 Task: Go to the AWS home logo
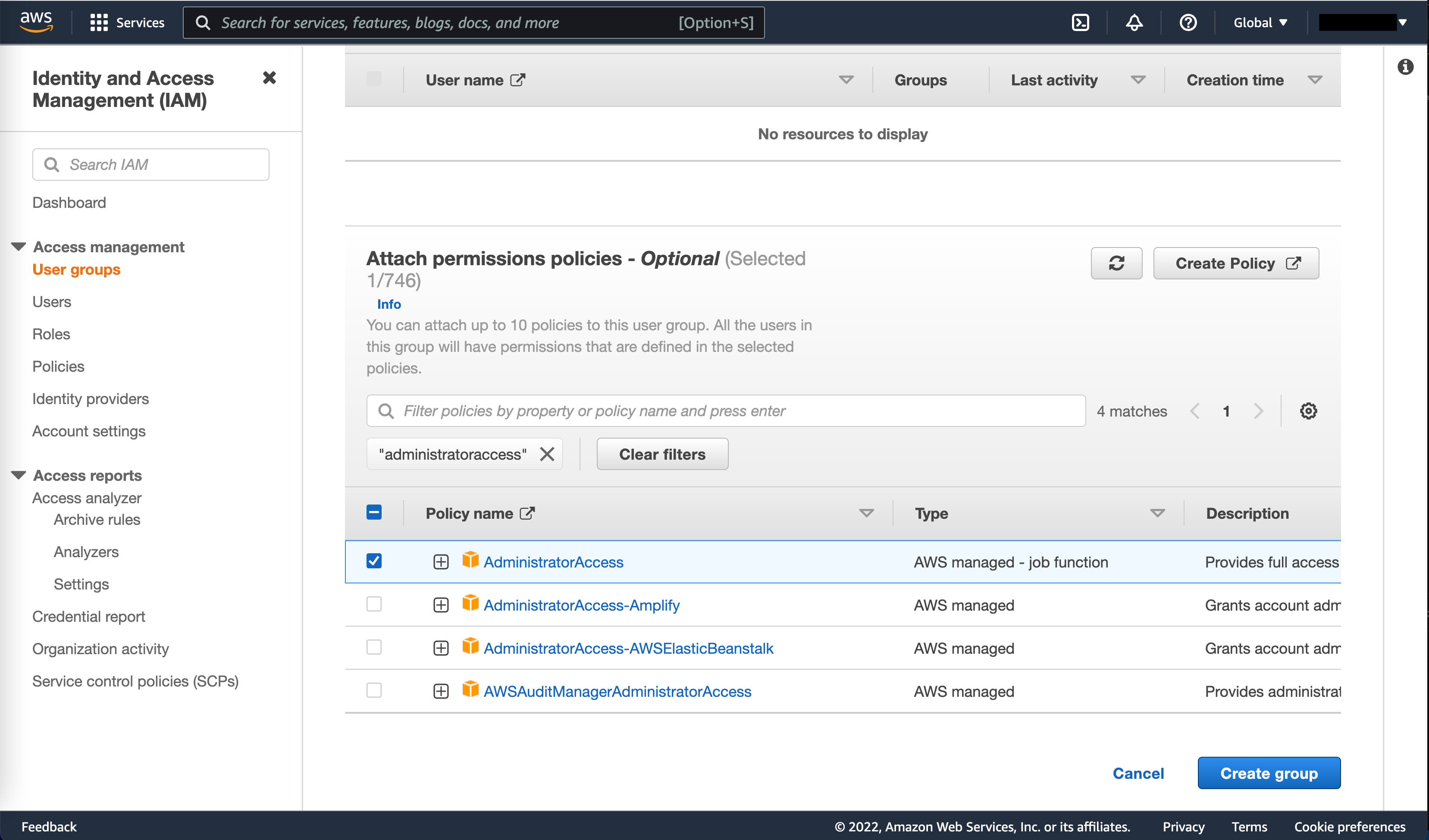coord(36,23)
